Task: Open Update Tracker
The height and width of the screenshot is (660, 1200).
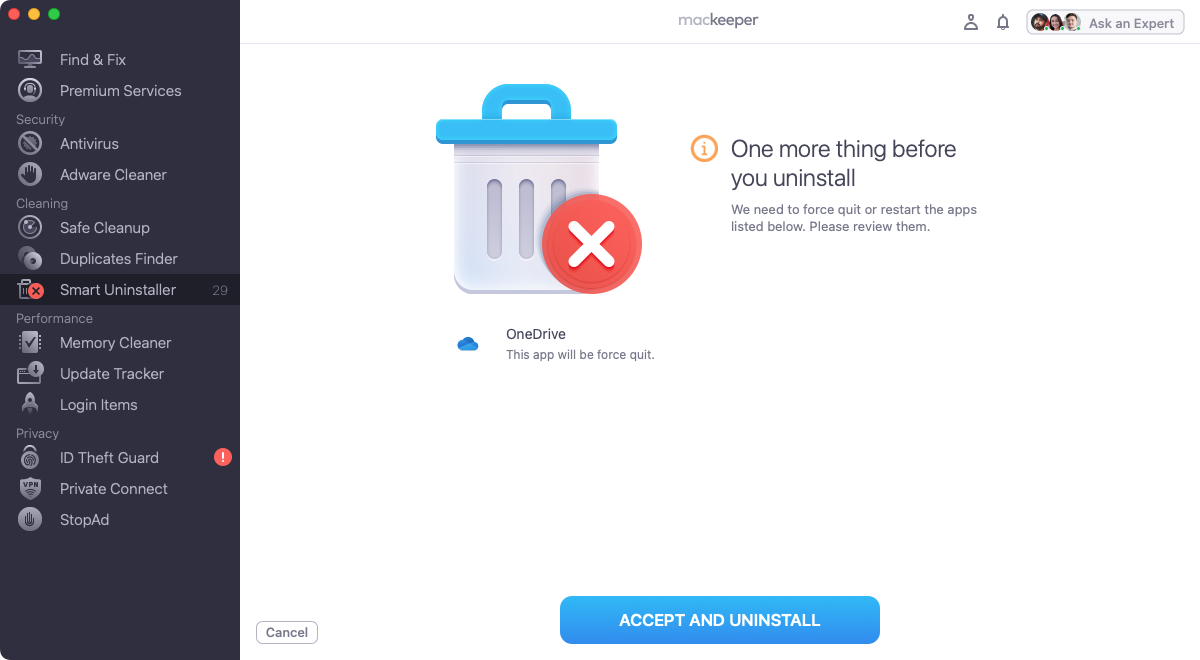Action: [110, 373]
